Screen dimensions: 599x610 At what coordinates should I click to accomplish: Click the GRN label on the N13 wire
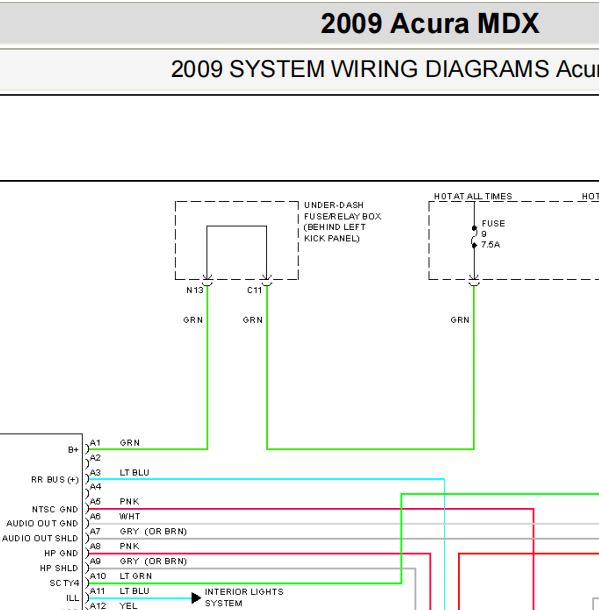(x=193, y=320)
